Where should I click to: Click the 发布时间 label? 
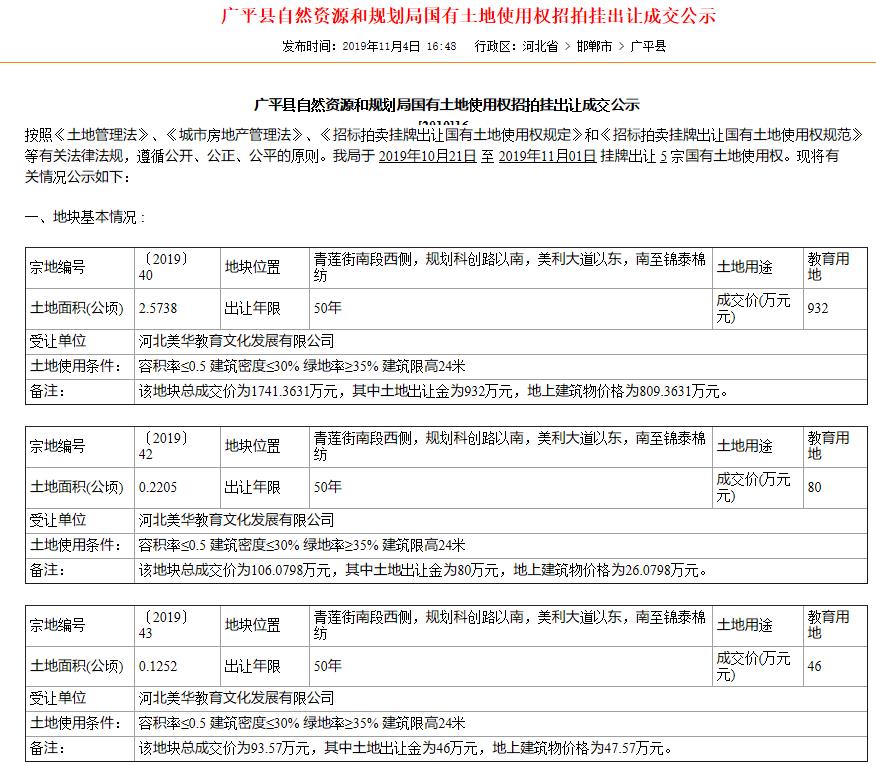[x=308, y=46]
